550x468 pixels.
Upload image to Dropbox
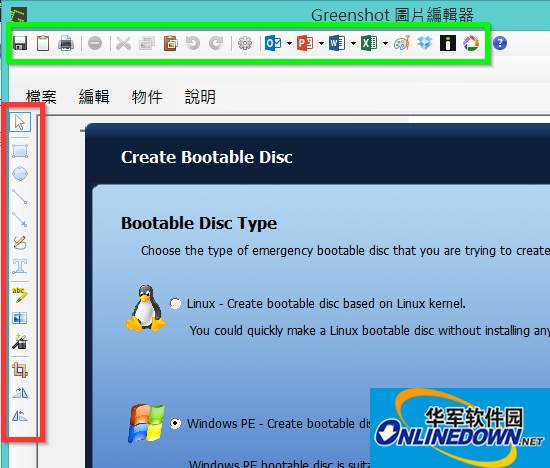tap(425, 43)
